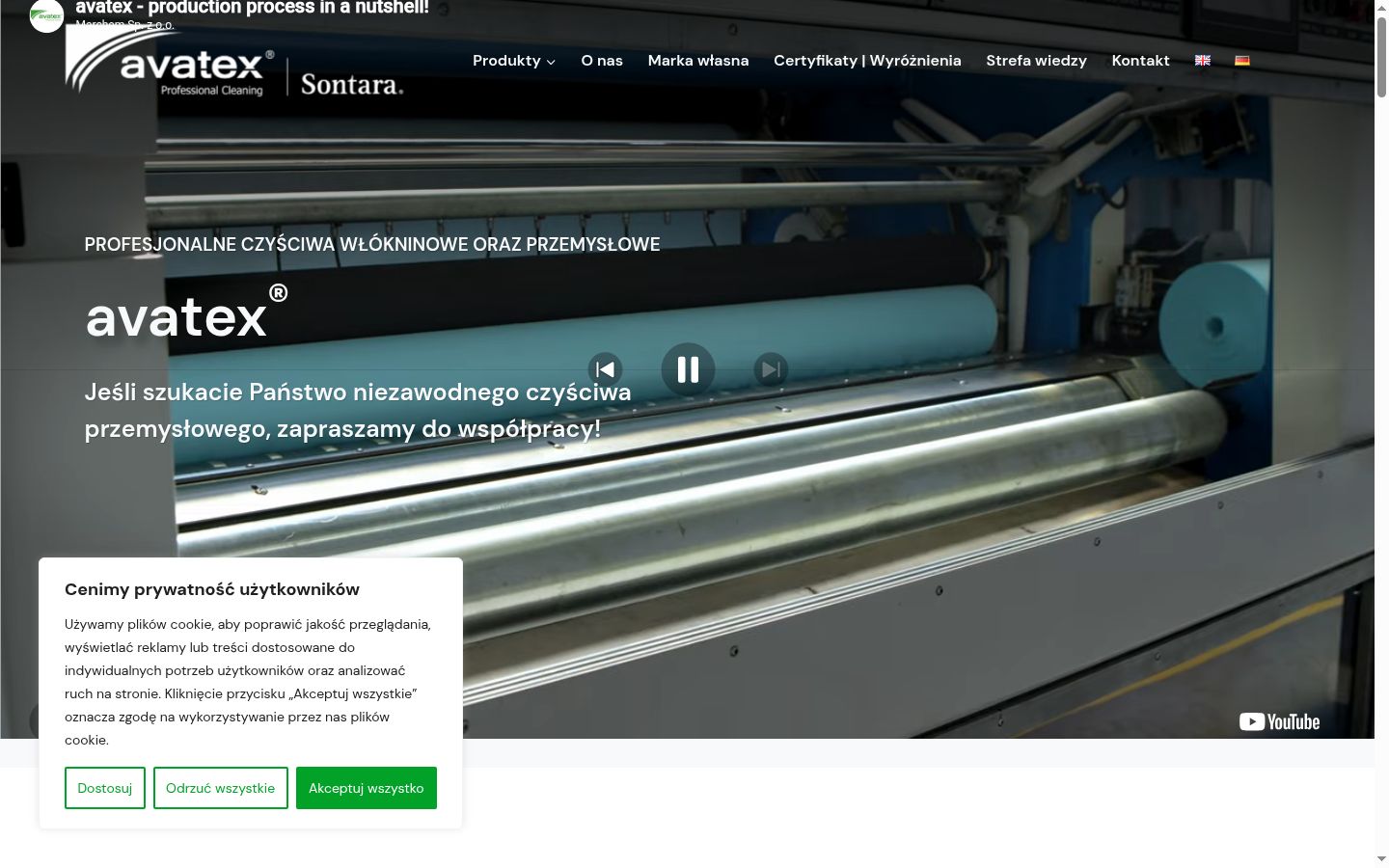Skip to the previous video

tap(605, 369)
